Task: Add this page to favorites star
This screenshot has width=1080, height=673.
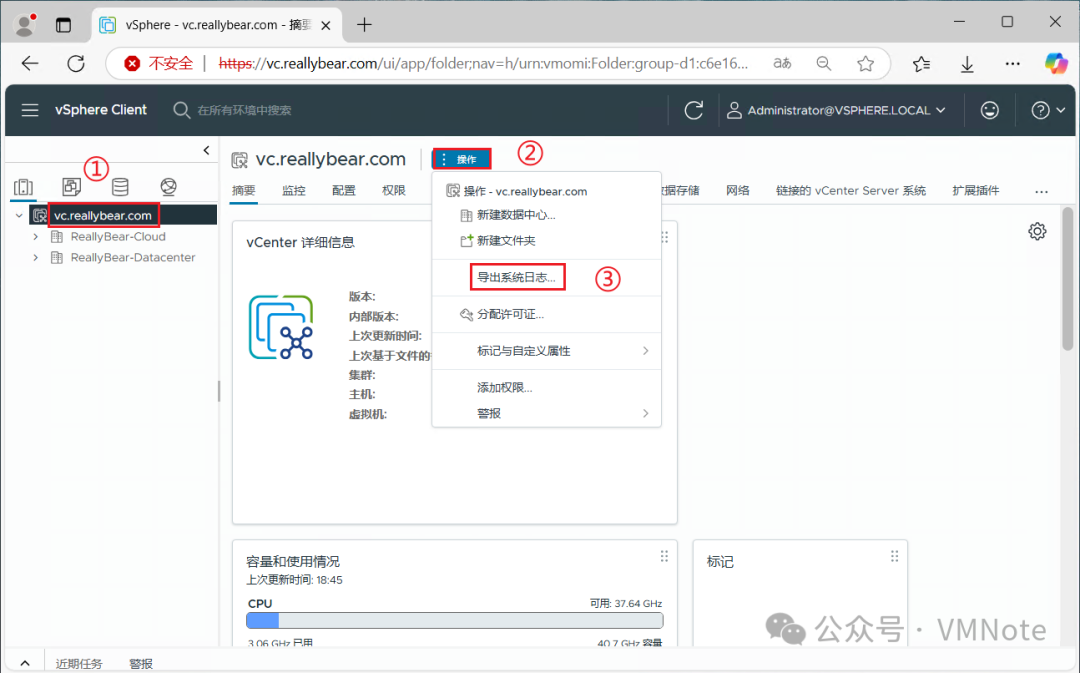Action: (x=866, y=63)
